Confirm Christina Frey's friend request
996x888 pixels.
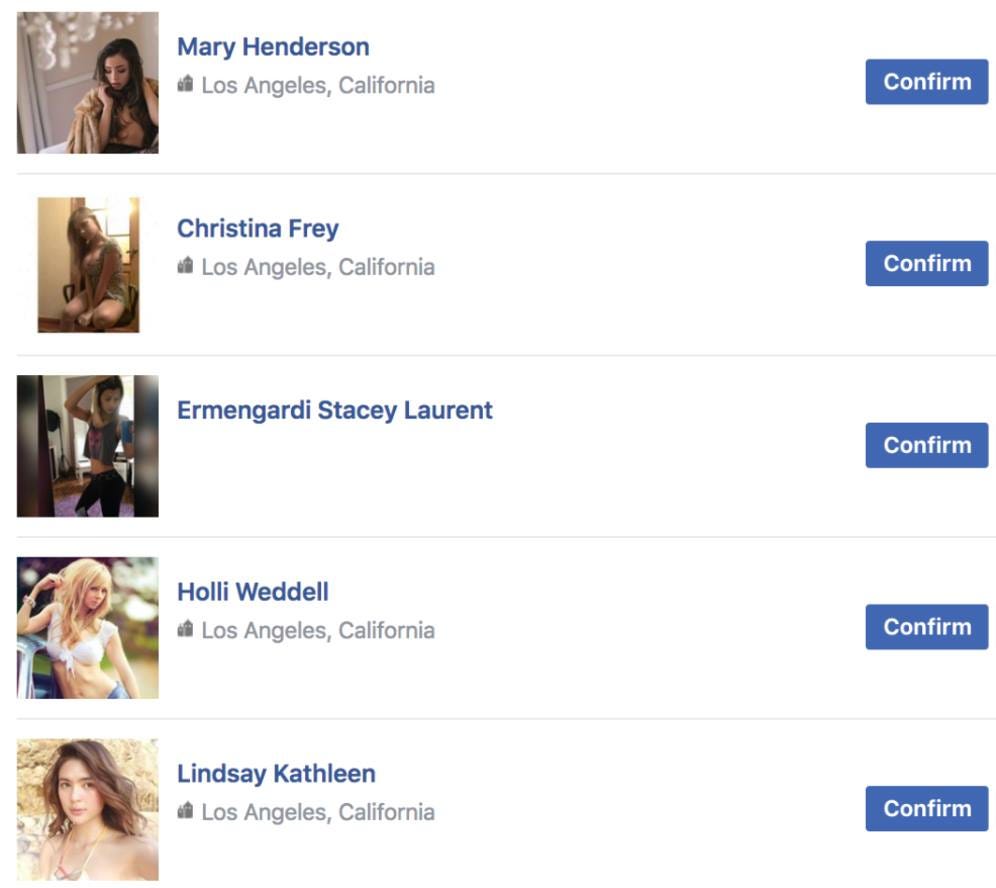(x=926, y=264)
